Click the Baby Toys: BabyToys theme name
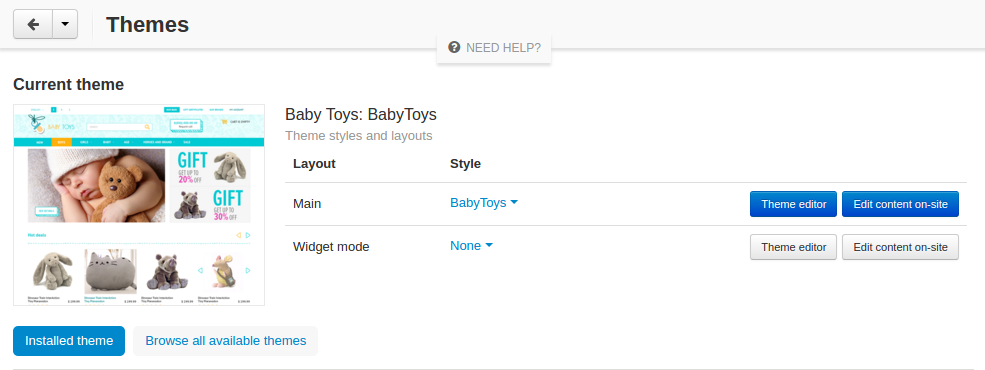985x370 pixels. point(361,114)
